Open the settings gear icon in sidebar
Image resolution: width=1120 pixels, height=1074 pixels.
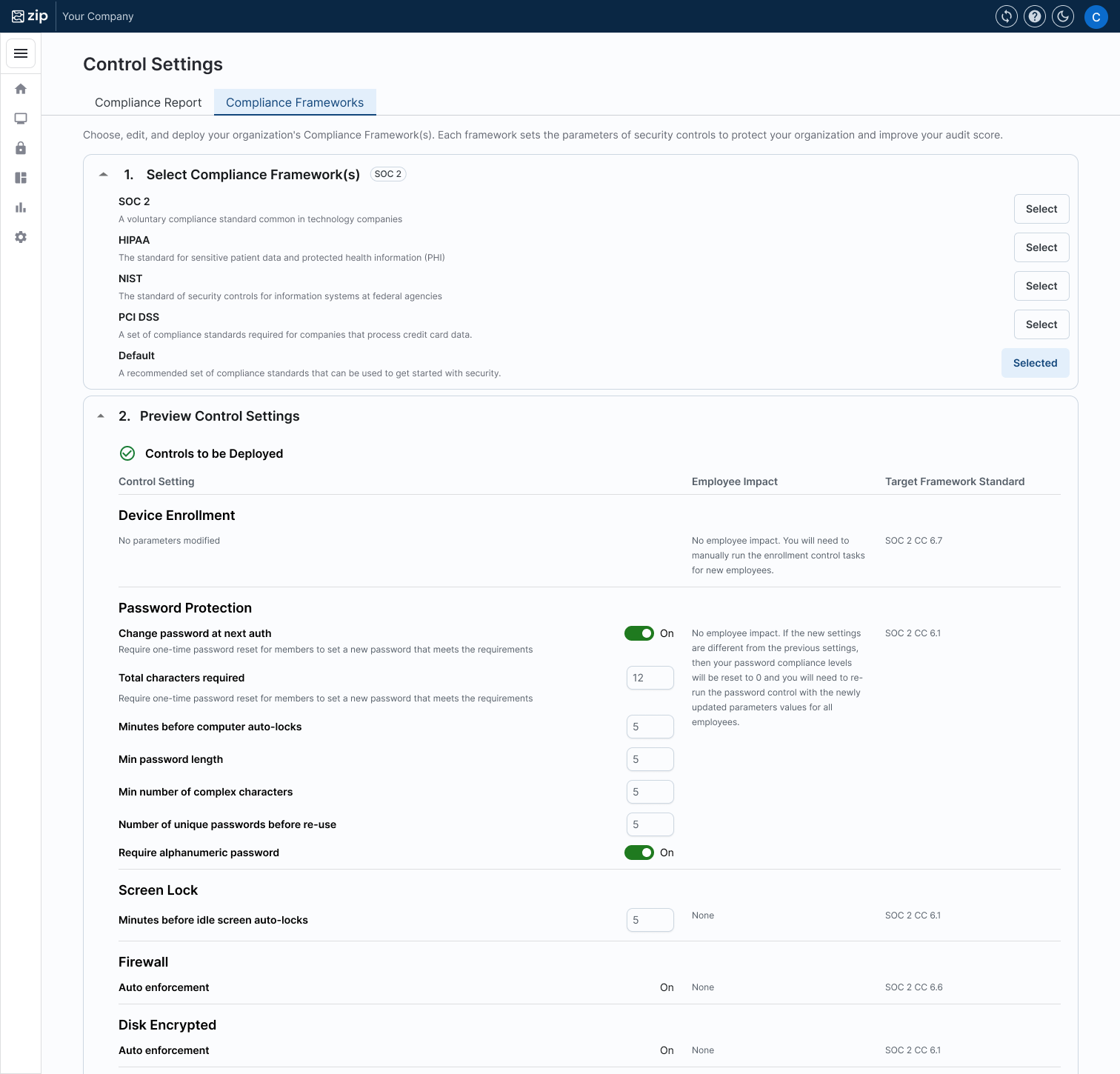coord(21,237)
